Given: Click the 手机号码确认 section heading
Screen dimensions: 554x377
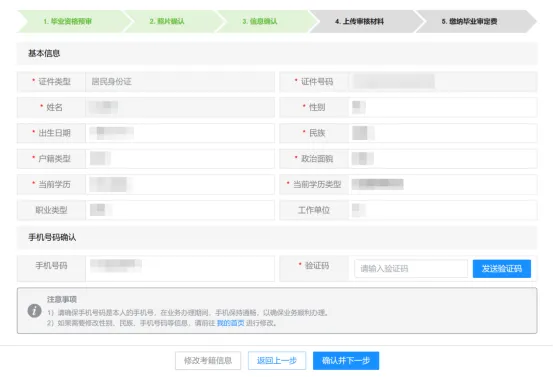Looking at the screenshot, I should [52, 237].
